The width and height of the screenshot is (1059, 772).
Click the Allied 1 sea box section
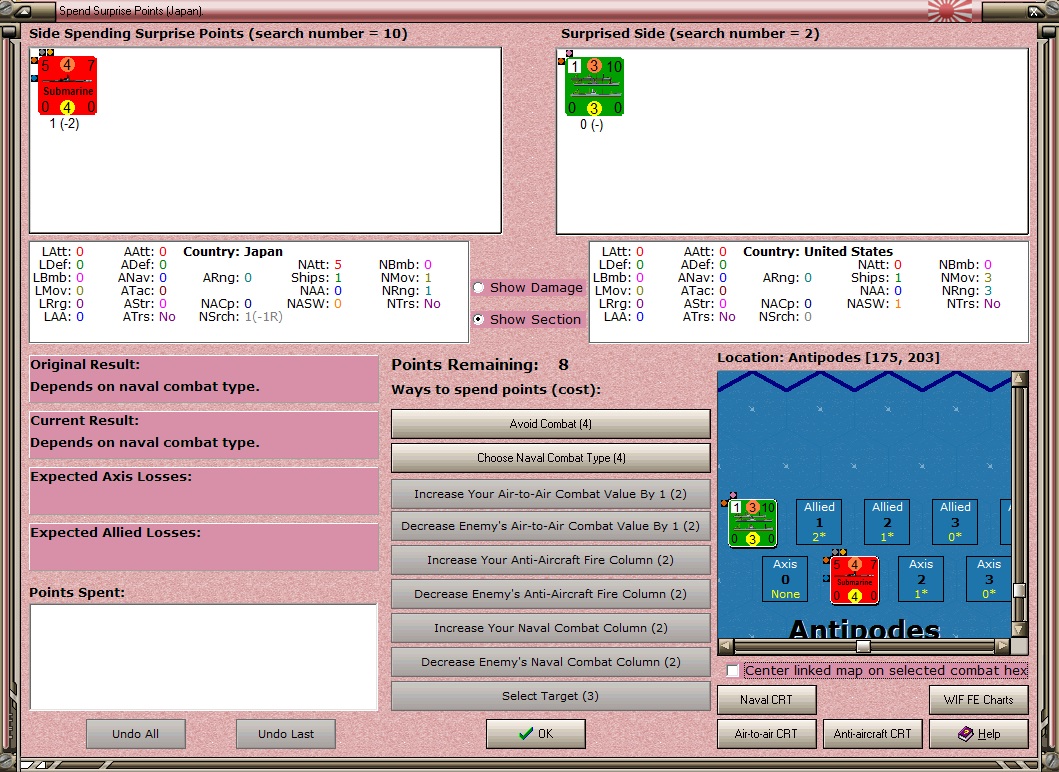pyautogui.click(x=819, y=521)
